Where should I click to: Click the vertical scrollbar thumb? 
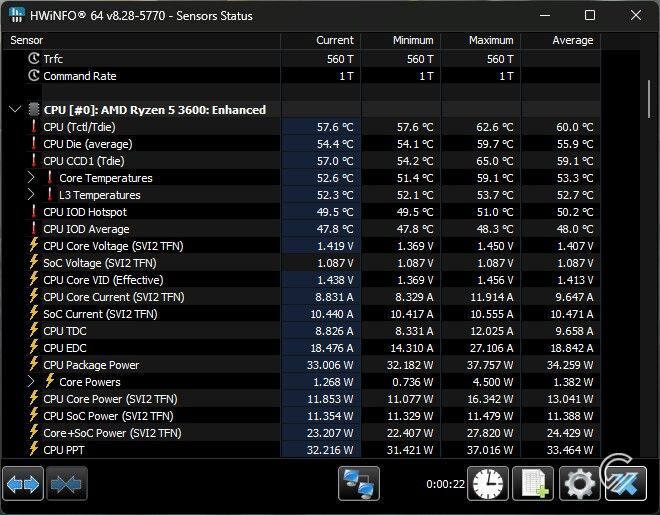649,99
